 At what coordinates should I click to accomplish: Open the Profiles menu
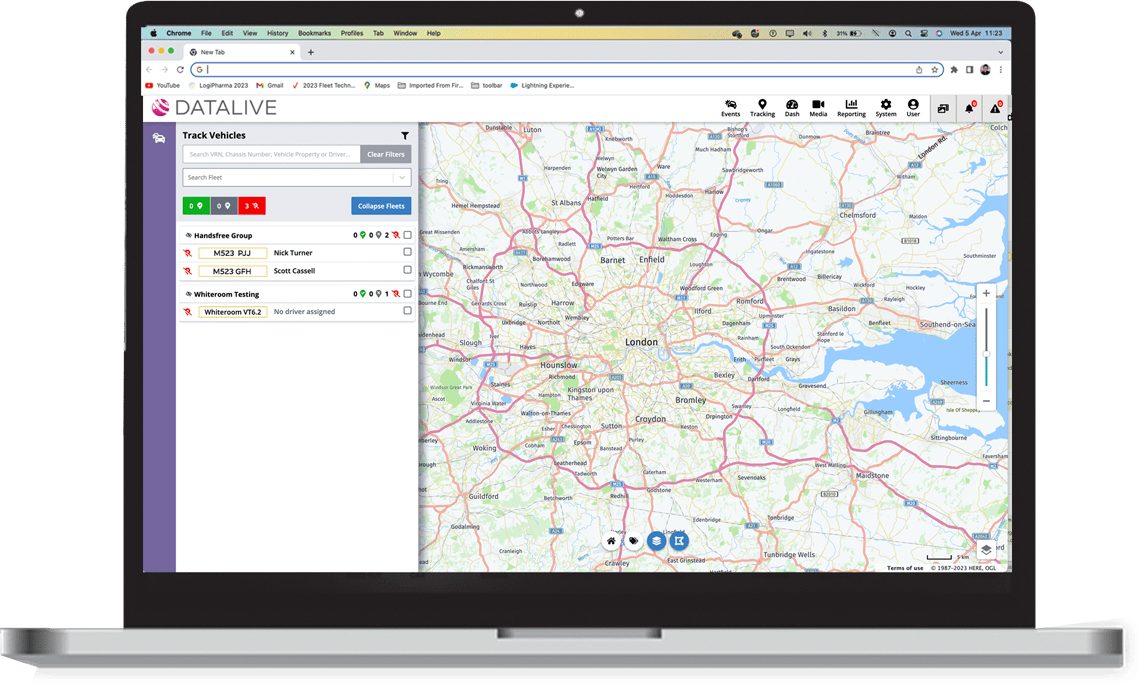(x=352, y=33)
